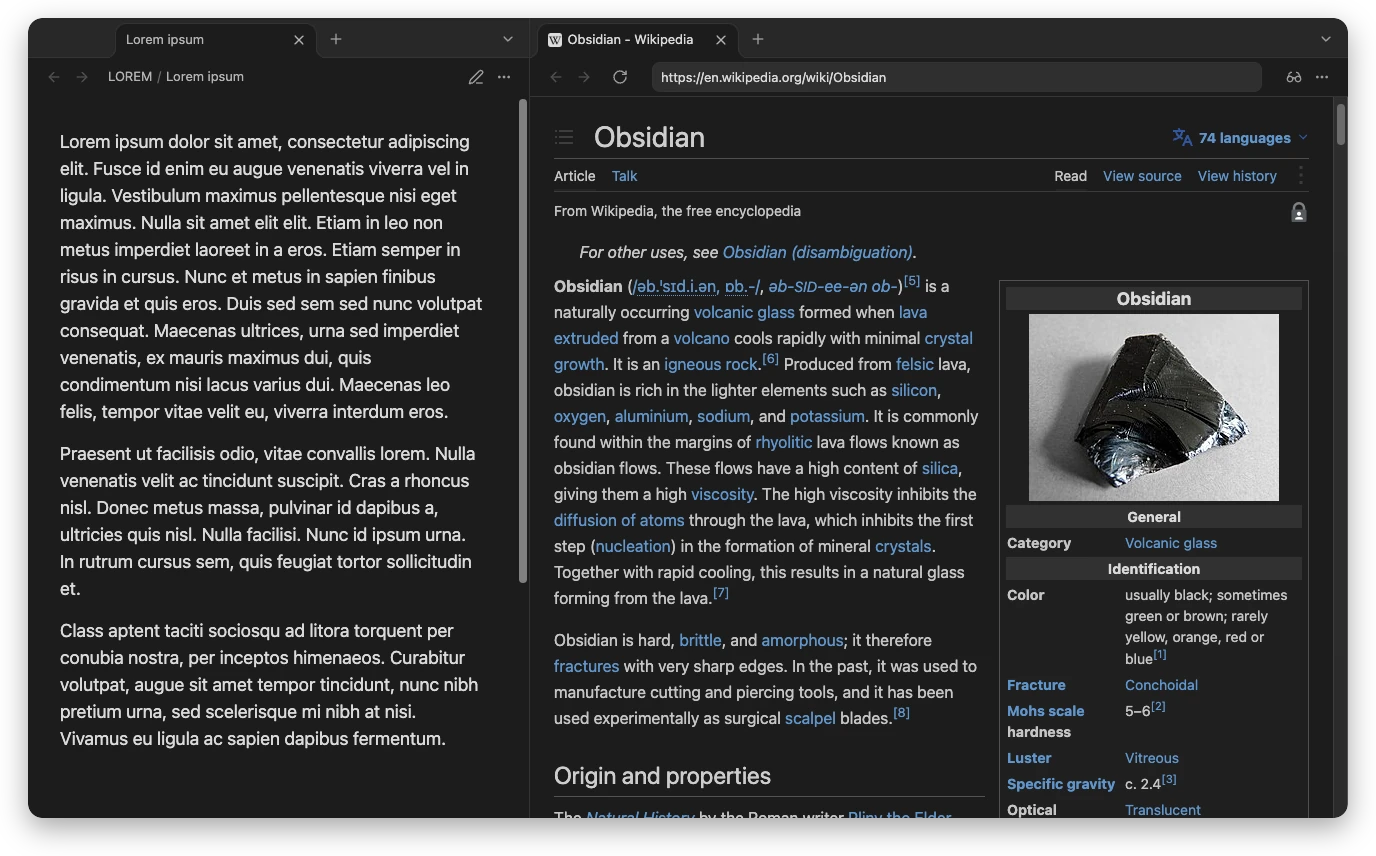The image size is (1376, 856).
Task: Click the LOREM breadcrumb folder
Action: [x=130, y=77]
